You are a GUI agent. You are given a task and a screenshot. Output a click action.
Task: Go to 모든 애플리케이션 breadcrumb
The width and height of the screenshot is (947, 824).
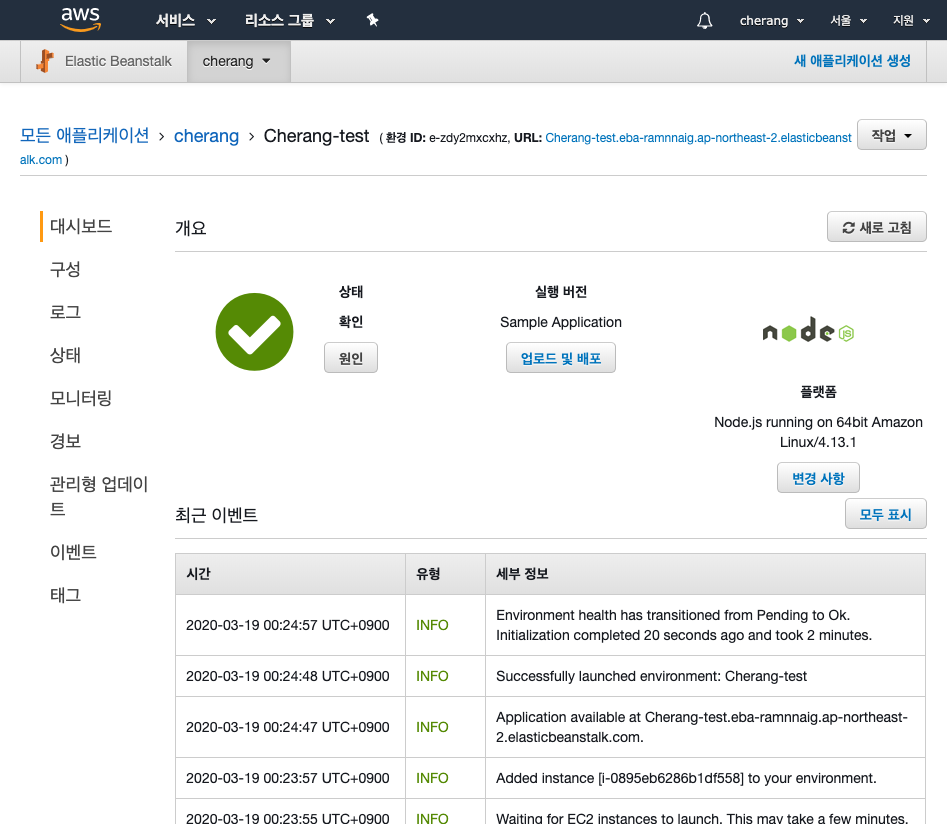pyautogui.click(x=85, y=135)
